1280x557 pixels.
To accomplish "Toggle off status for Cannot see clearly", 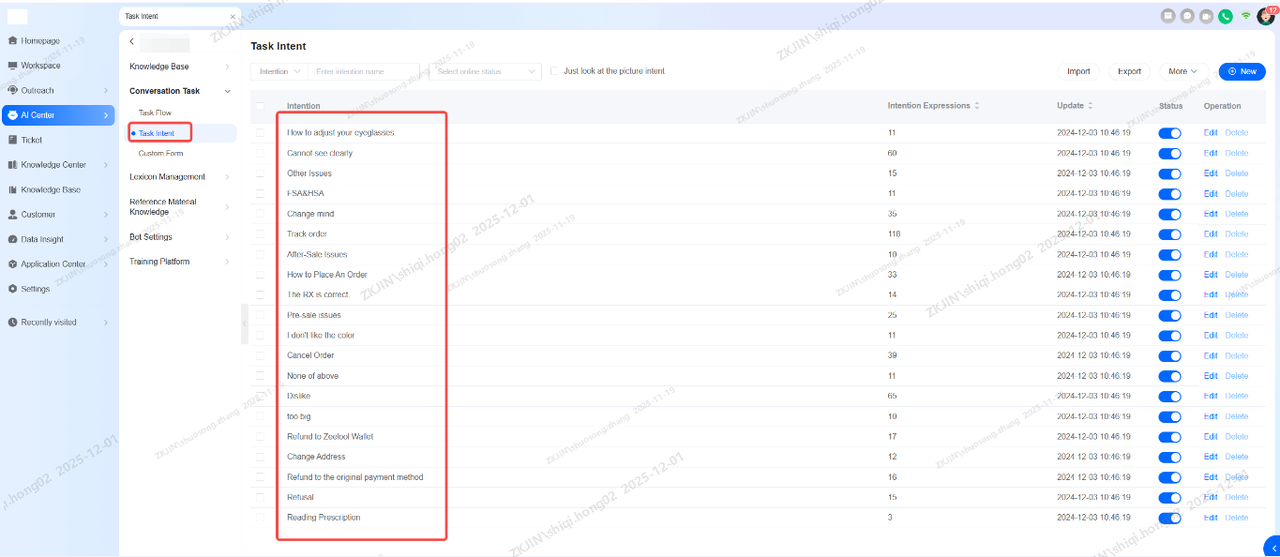I will pos(1169,153).
